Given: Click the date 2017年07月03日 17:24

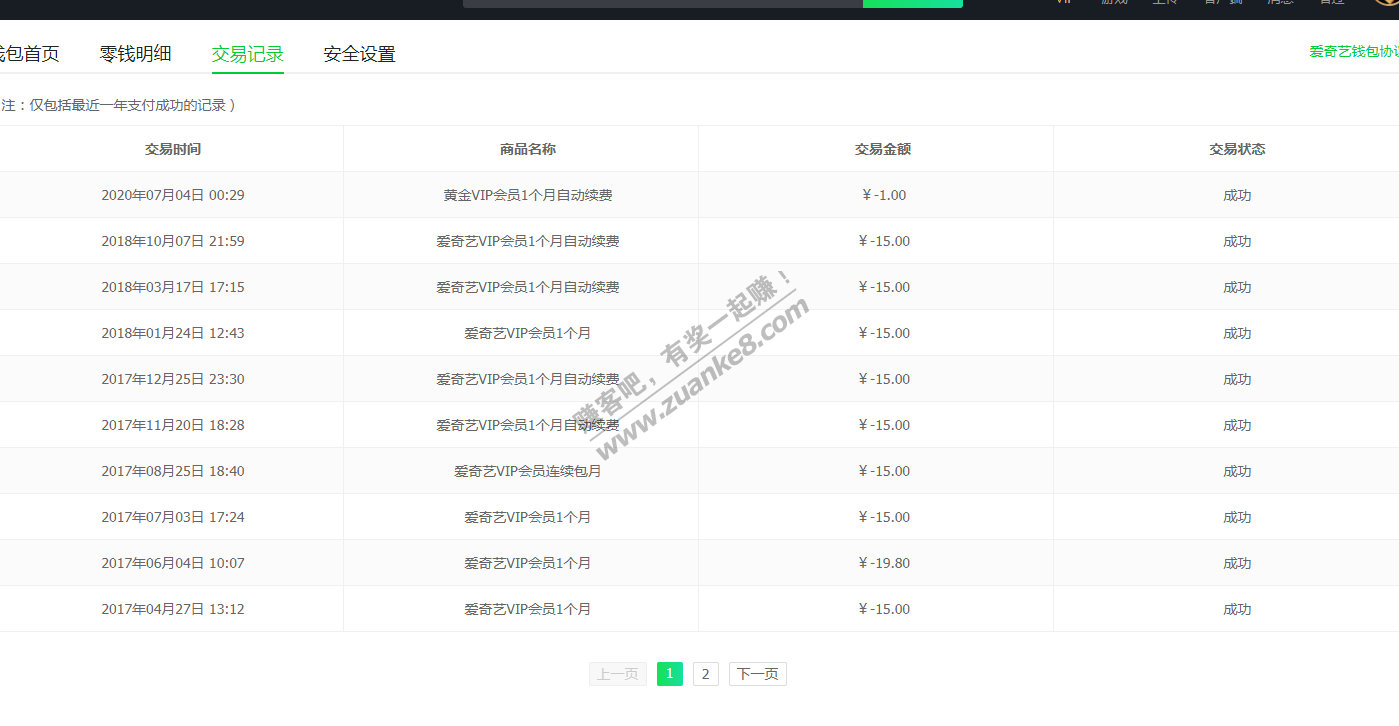Looking at the screenshot, I should click(x=173, y=517).
